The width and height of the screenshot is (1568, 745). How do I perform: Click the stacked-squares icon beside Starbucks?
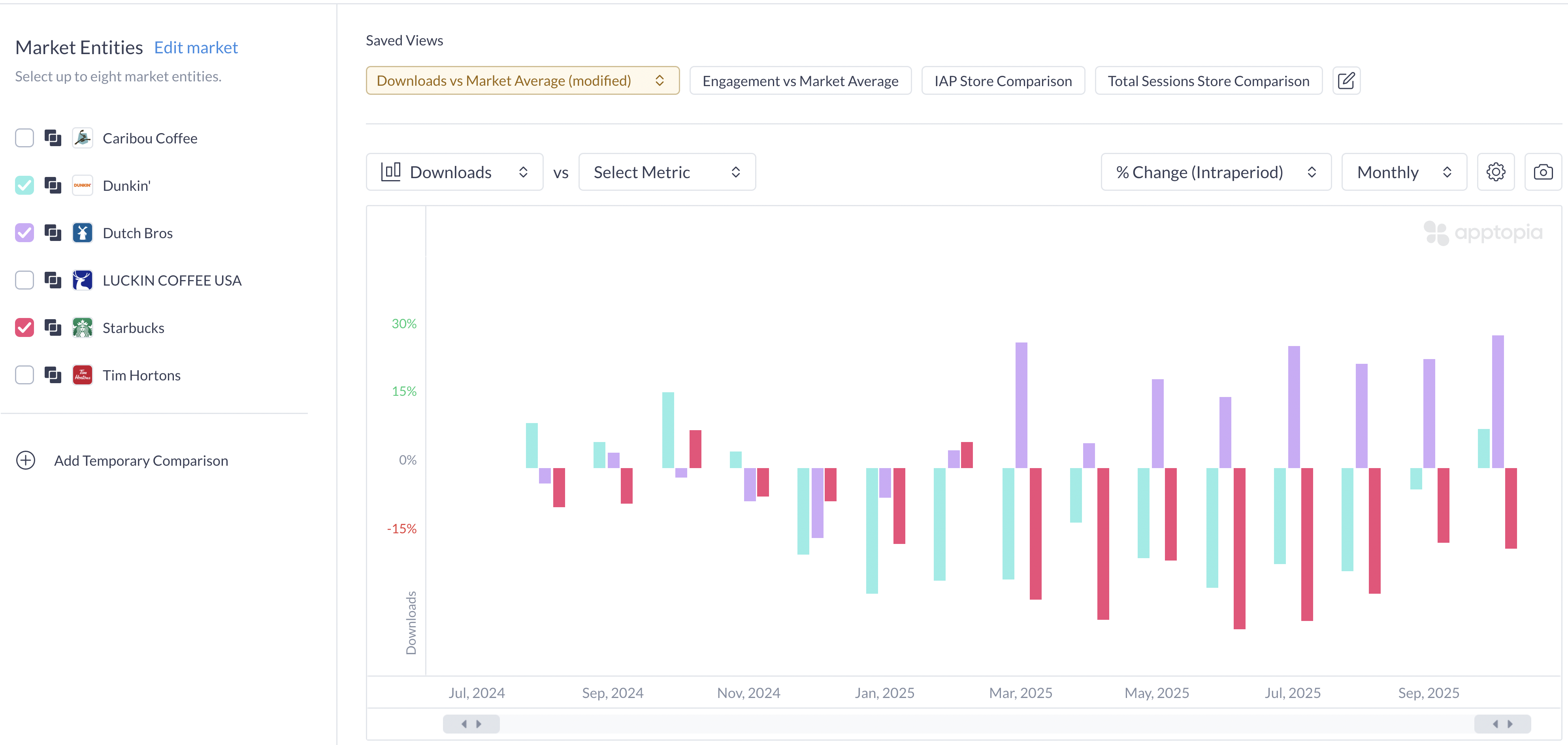point(53,327)
